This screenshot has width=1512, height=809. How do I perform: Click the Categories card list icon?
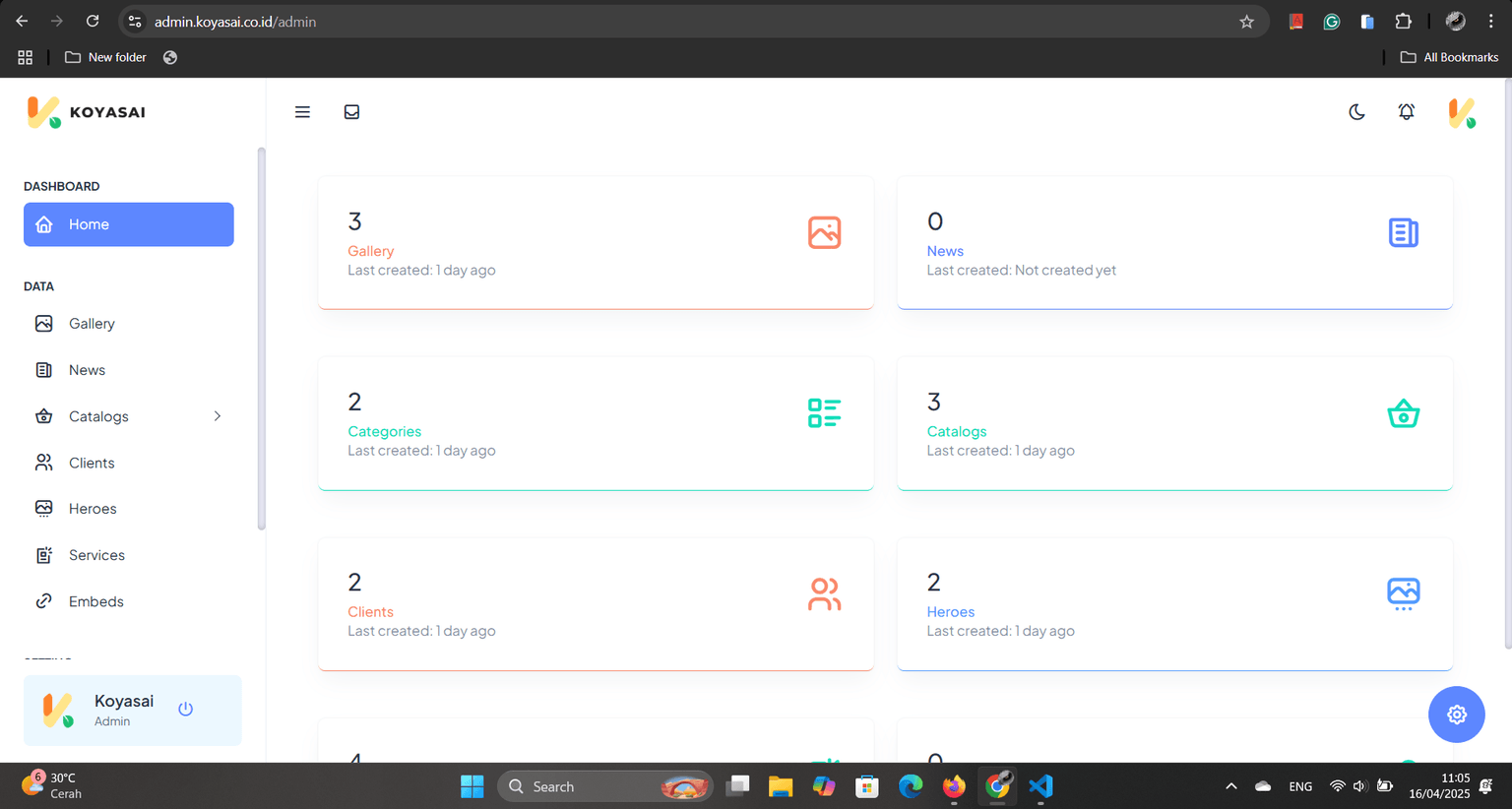coord(824,413)
